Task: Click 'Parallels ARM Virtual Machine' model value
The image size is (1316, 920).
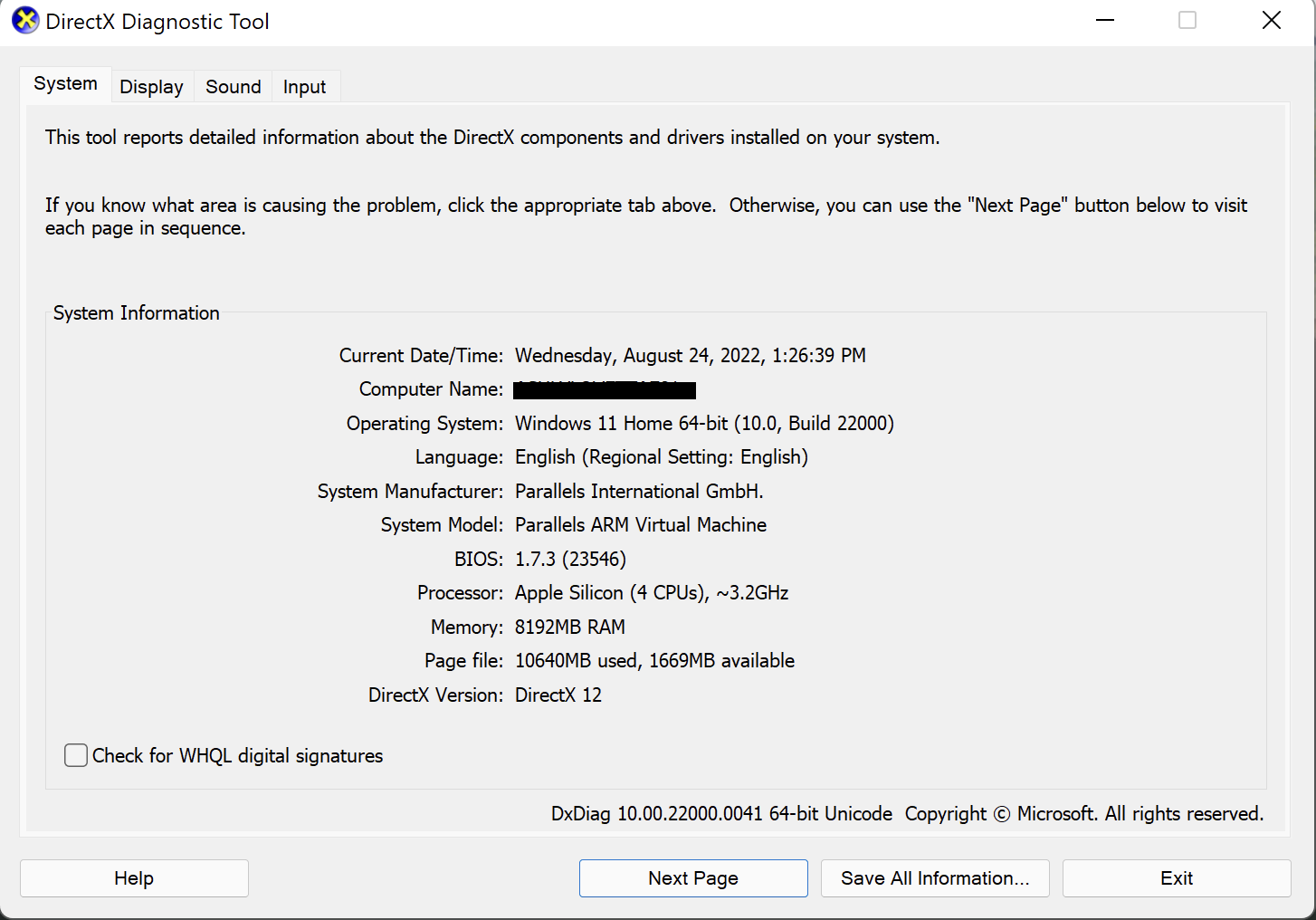Action: tap(641, 525)
